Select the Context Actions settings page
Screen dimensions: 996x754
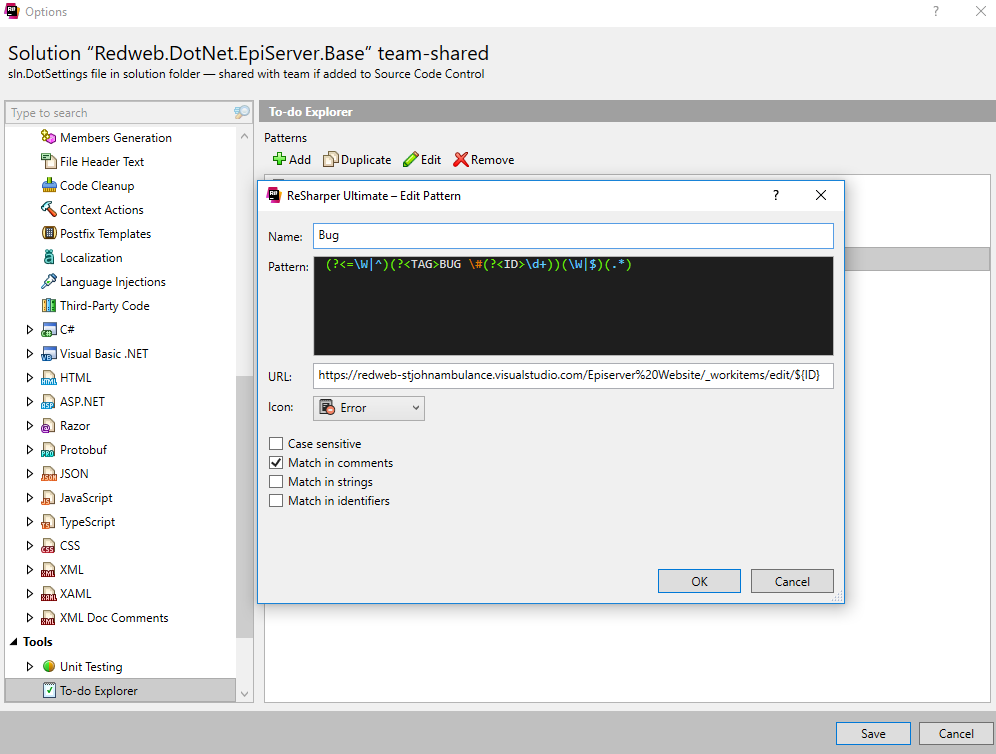[x=103, y=209]
